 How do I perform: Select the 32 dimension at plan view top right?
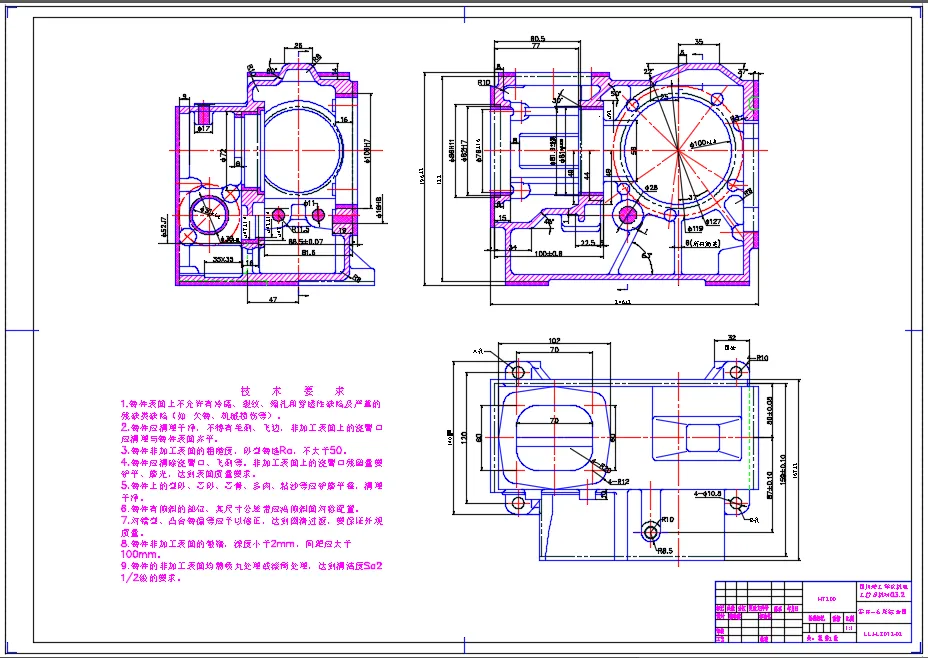732,338
